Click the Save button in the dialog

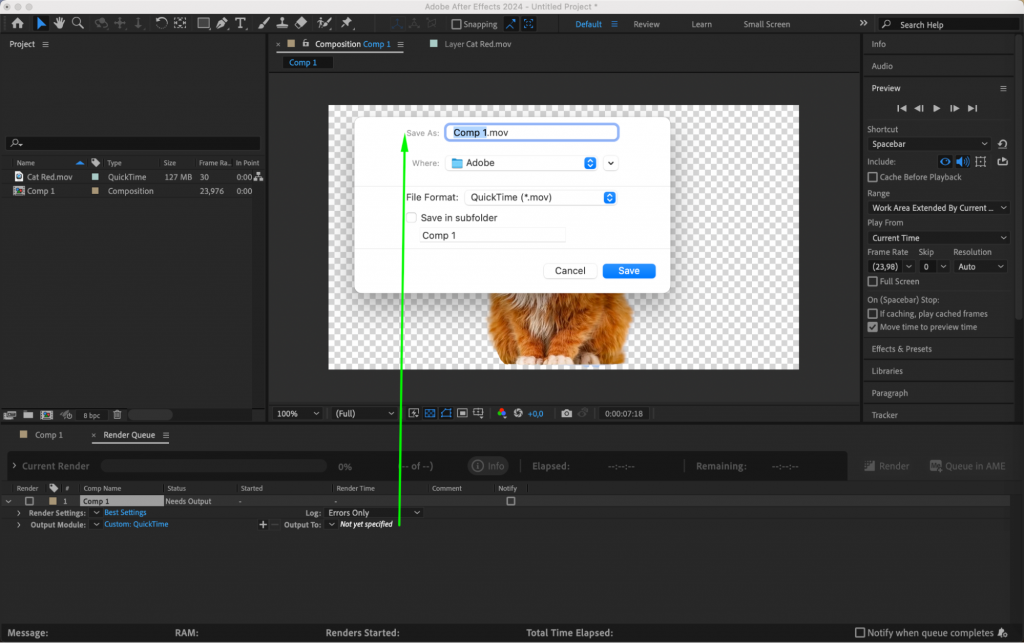[x=629, y=270]
